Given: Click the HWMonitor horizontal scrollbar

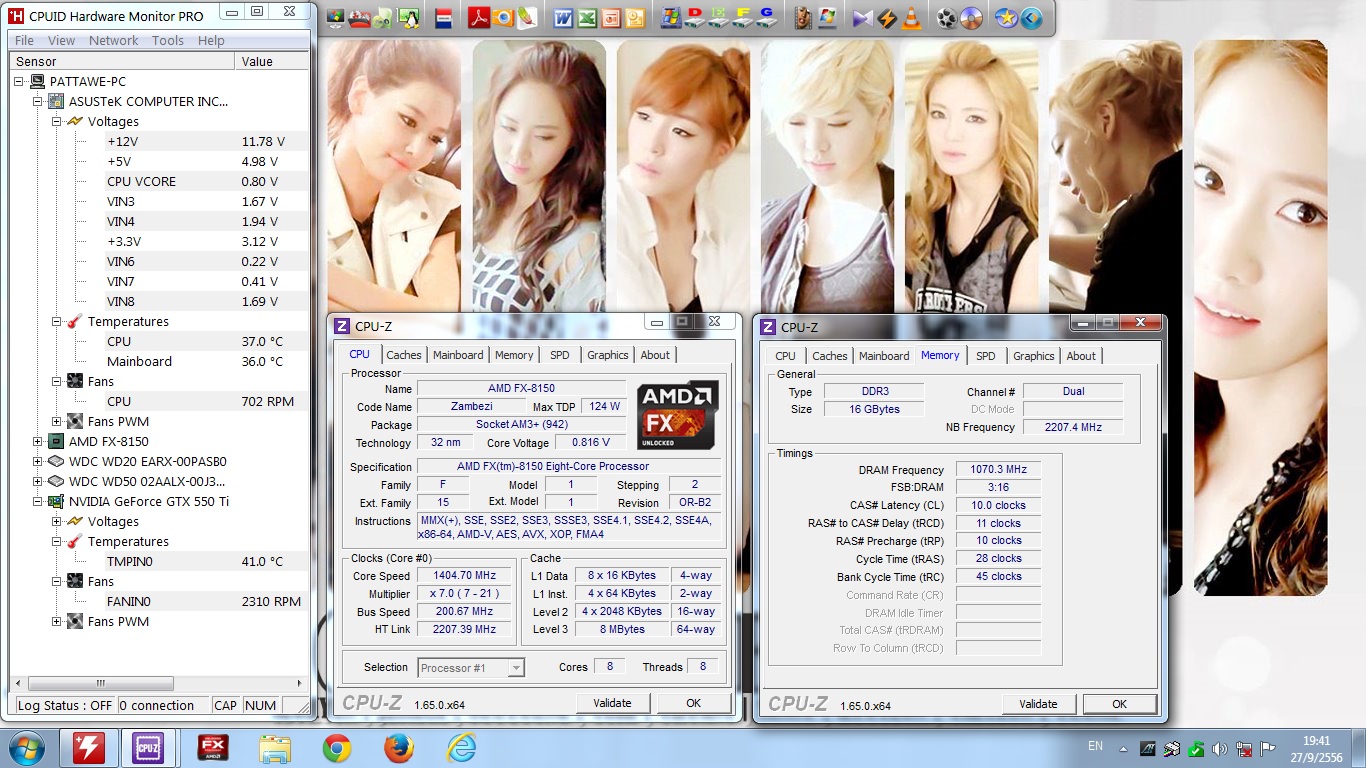Looking at the screenshot, I should (x=159, y=683).
